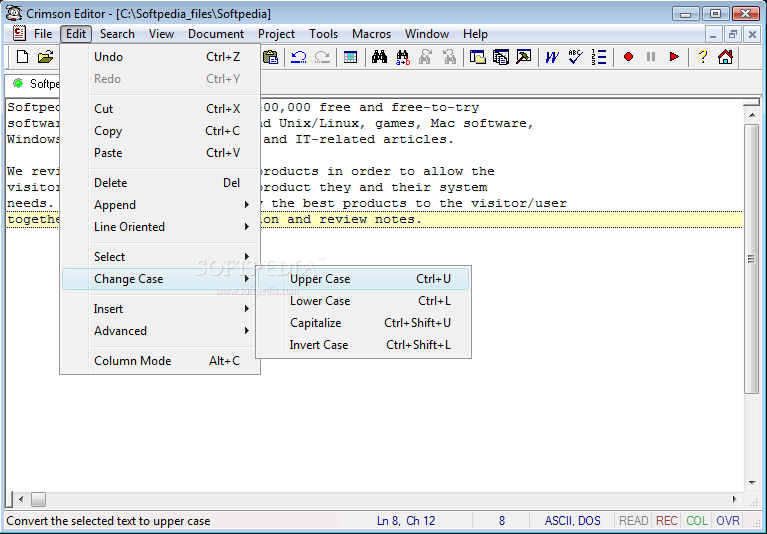Click the OVR indicator in the status bar

(x=728, y=521)
